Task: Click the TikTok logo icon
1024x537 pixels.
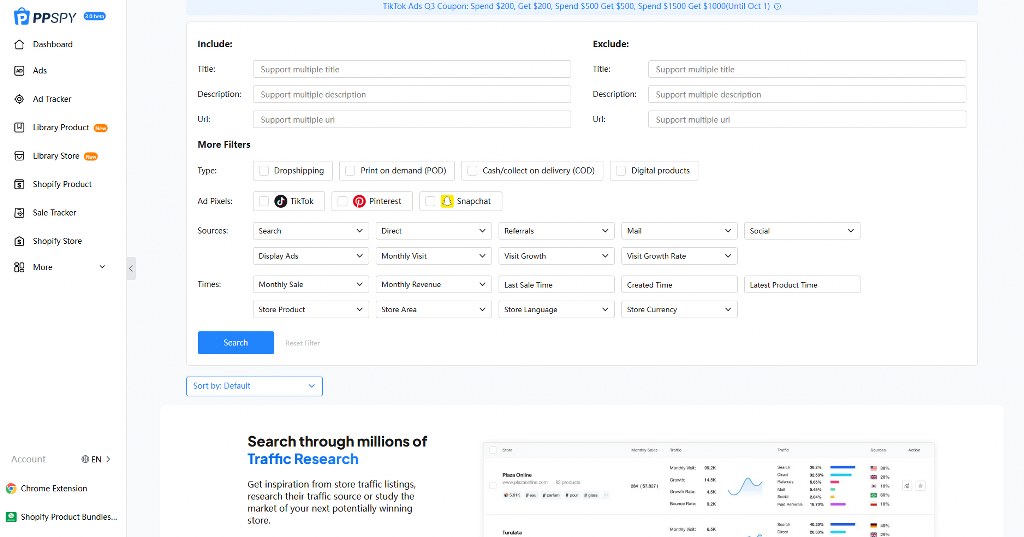Action: point(280,201)
